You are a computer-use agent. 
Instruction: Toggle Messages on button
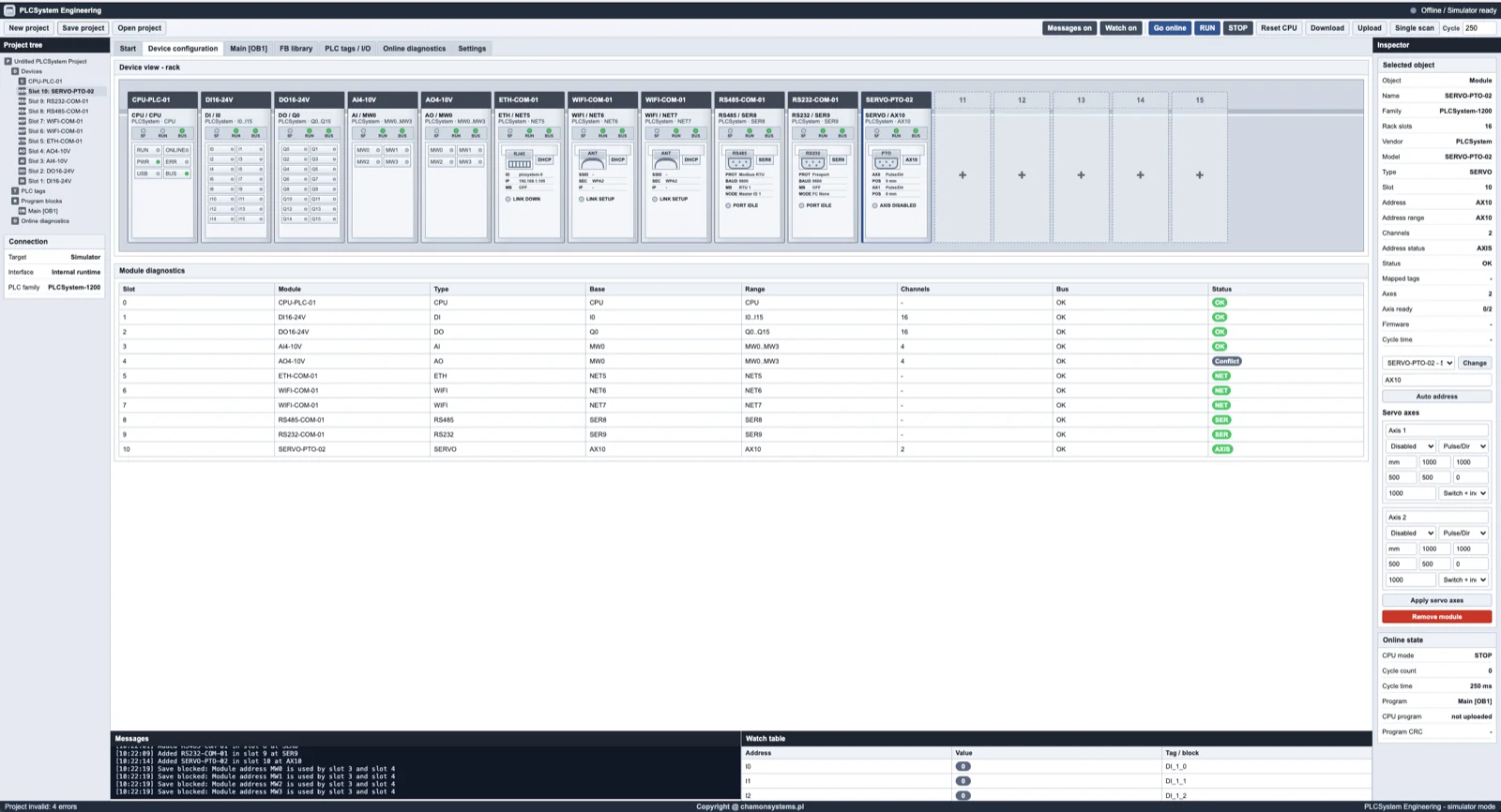point(1069,28)
